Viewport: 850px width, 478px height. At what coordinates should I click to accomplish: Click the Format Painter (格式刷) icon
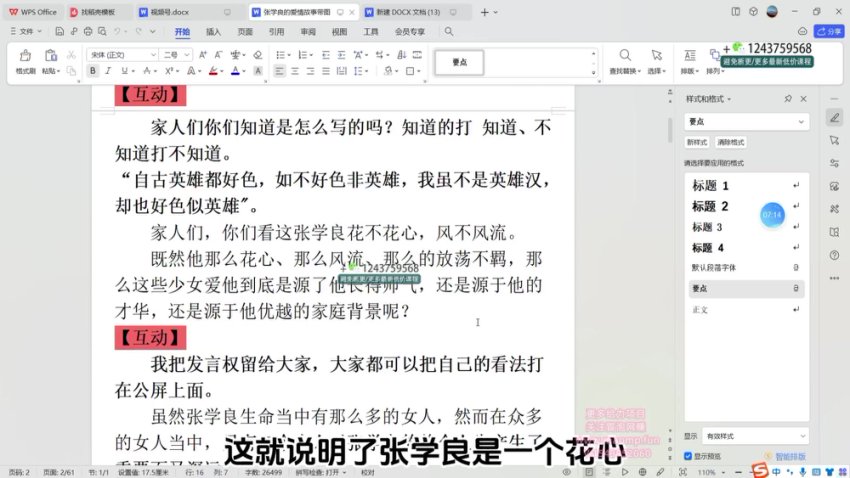pyautogui.click(x=25, y=59)
